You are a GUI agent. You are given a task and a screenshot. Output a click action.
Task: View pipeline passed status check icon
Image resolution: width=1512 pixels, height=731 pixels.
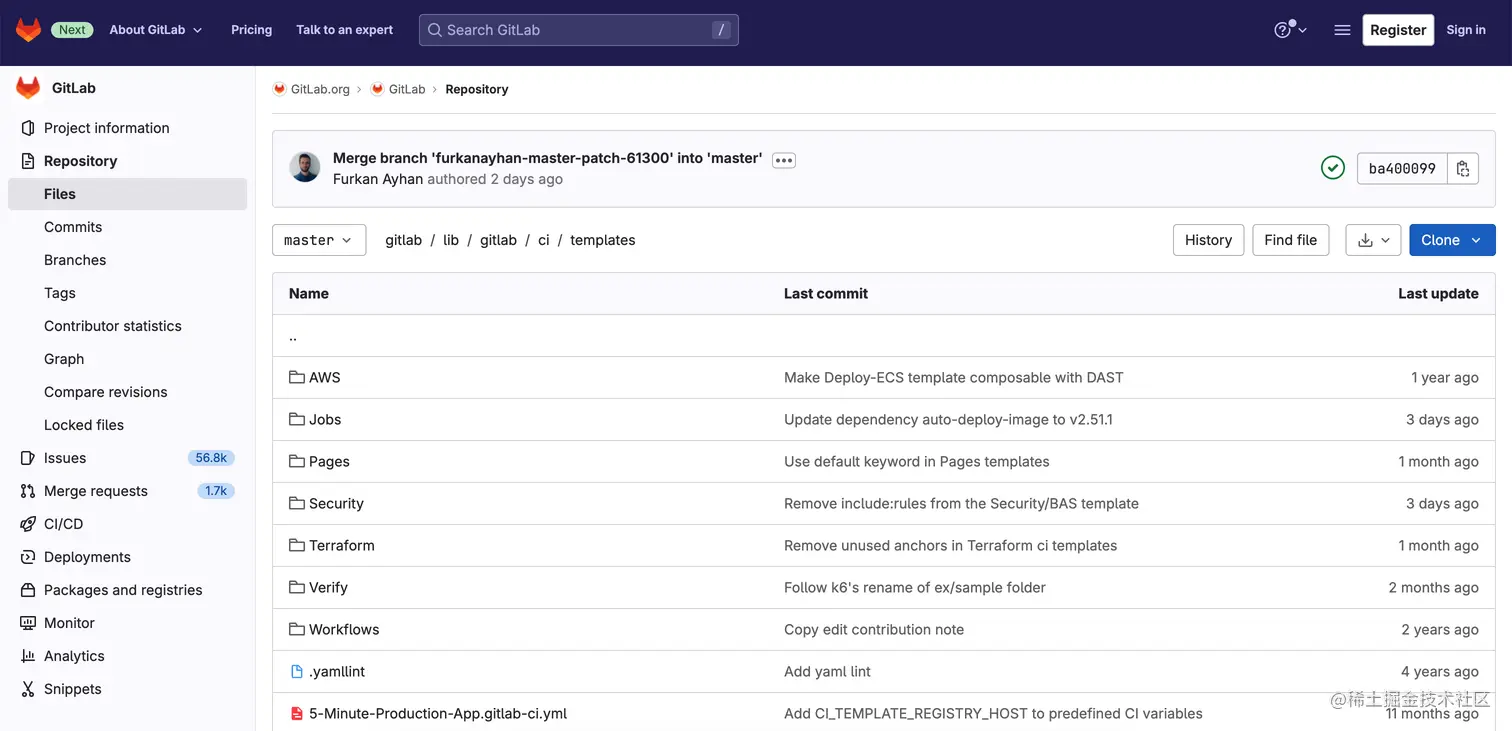(x=1333, y=168)
